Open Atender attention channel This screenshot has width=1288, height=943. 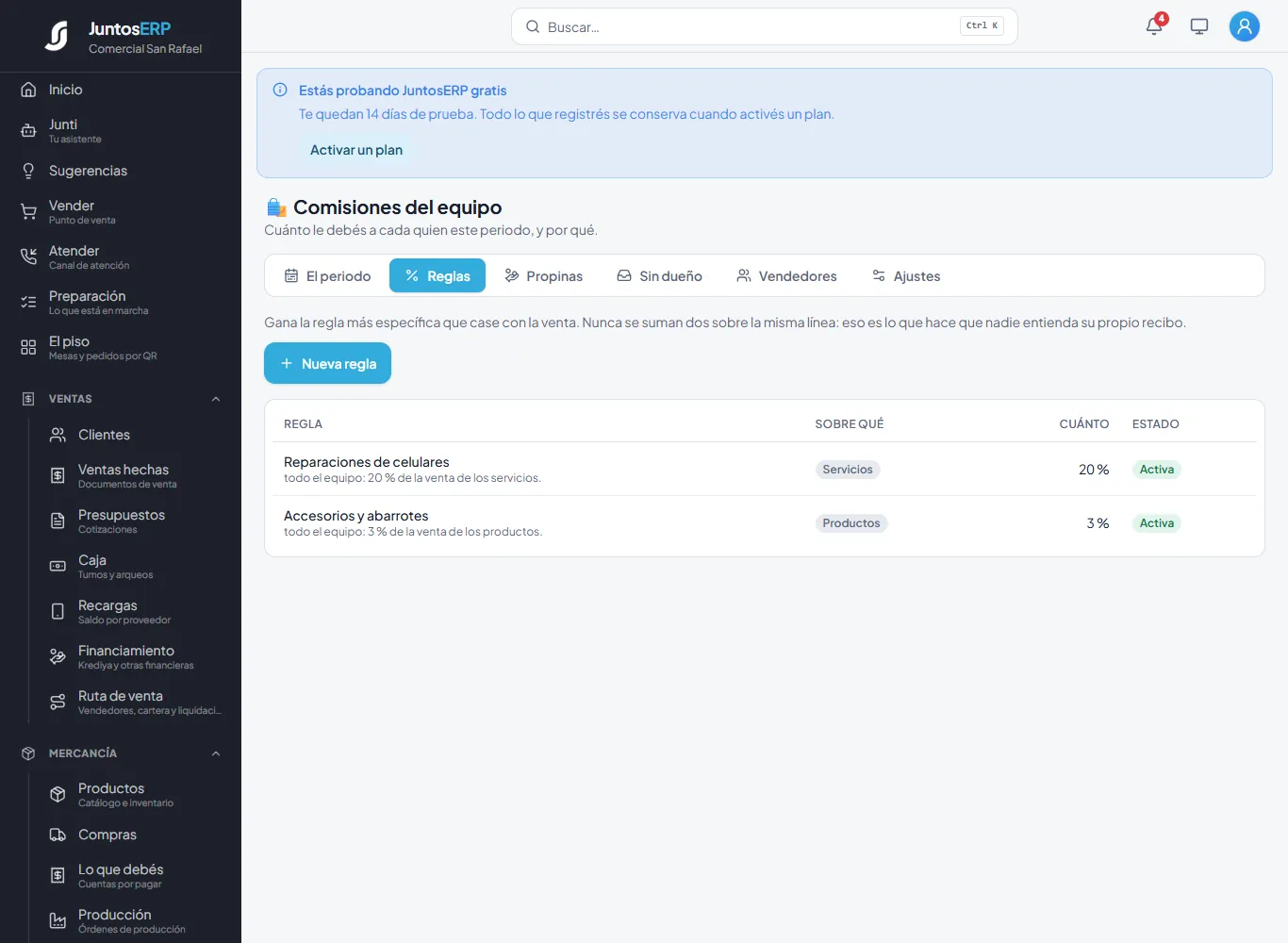(x=121, y=257)
